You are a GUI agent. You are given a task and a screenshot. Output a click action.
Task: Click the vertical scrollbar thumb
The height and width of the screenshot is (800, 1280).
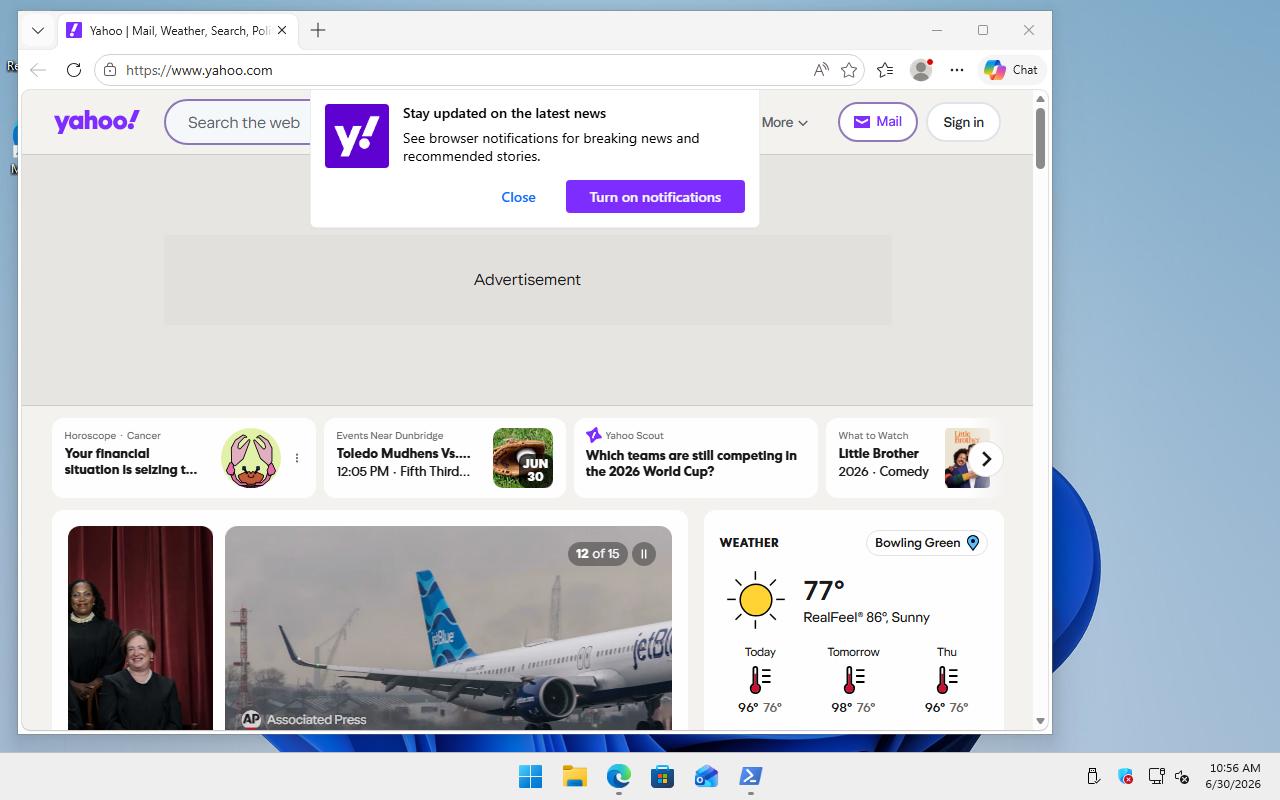[x=1040, y=138]
